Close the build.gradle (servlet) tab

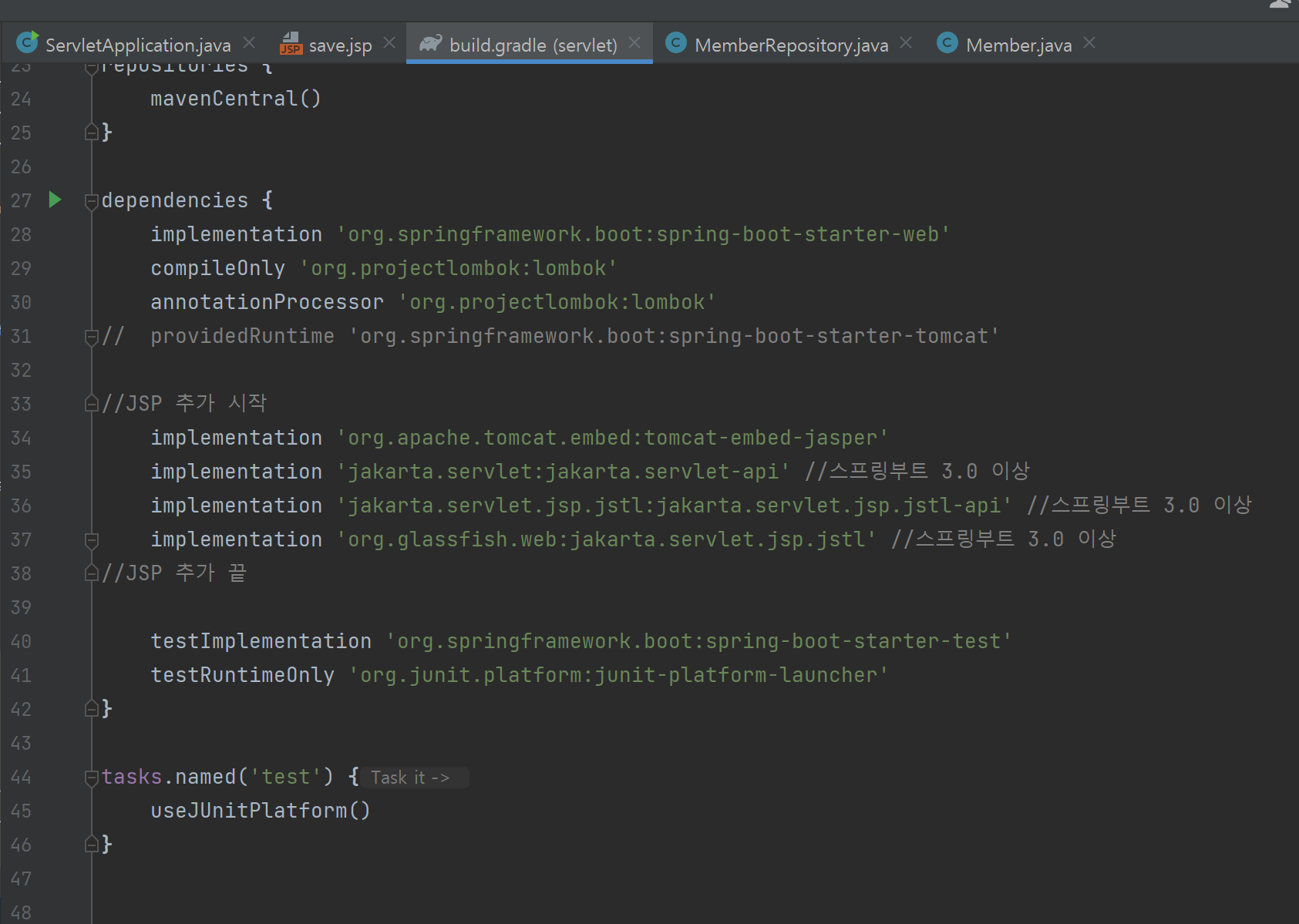coord(634,43)
